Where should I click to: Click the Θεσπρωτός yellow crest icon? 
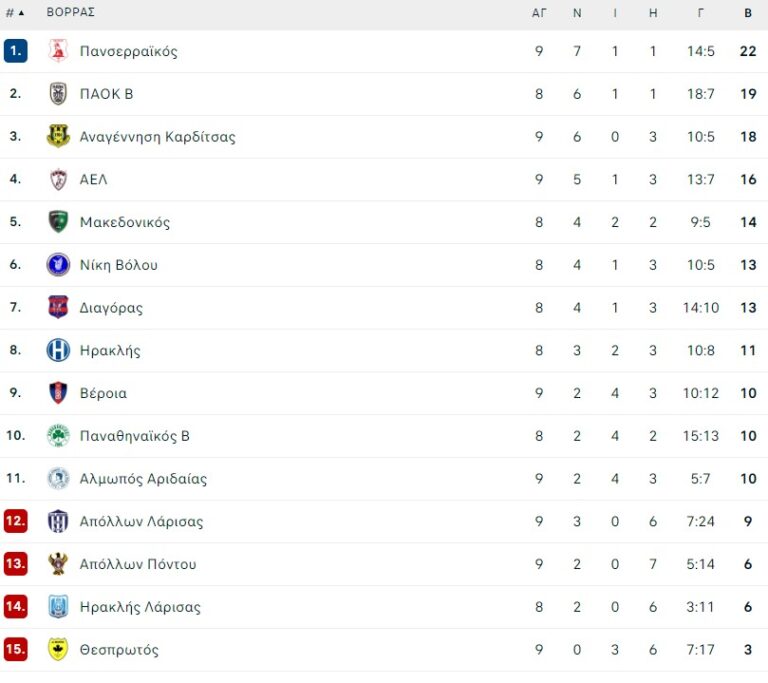pos(58,650)
